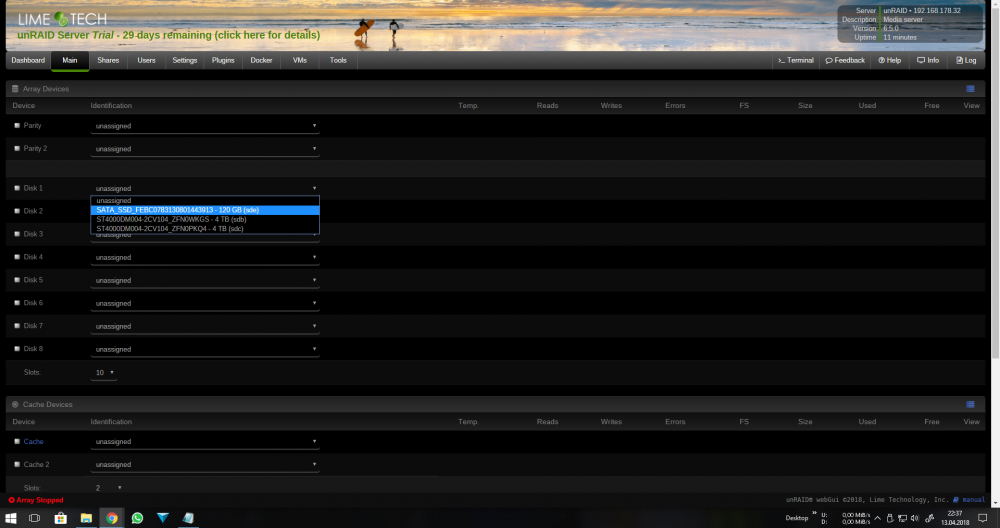Viewport: 1000px width, 528px height.
Task: Launch Microsoft Store from the taskbar
Action: click(x=61, y=518)
